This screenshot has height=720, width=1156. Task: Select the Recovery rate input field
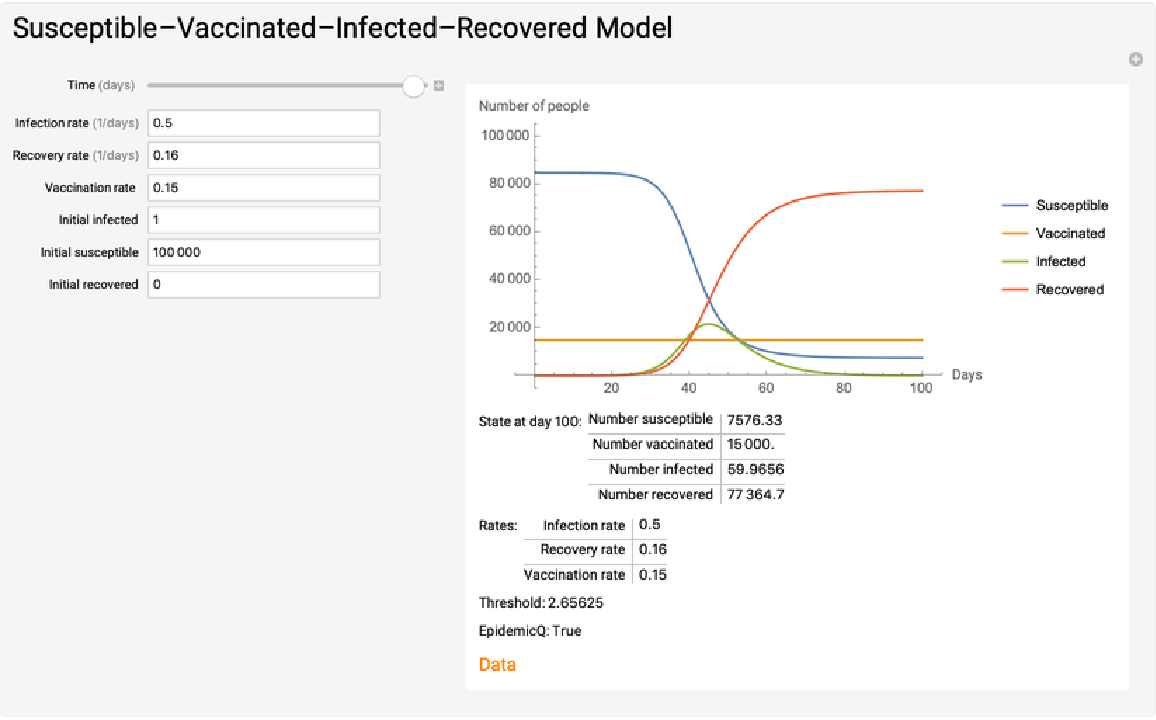click(x=264, y=155)
